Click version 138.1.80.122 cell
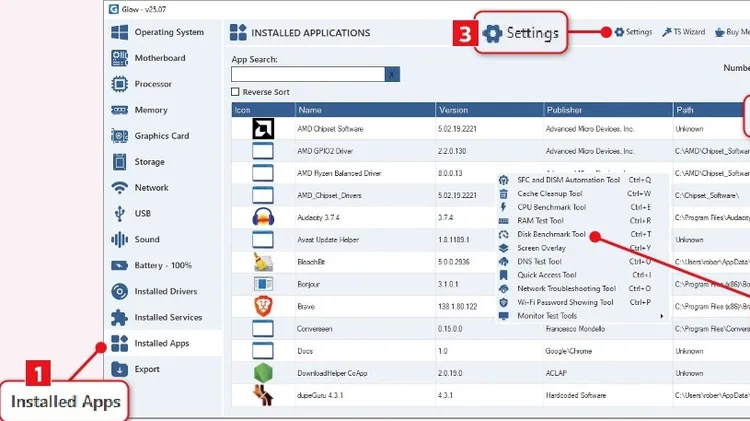 coord(457,306)
